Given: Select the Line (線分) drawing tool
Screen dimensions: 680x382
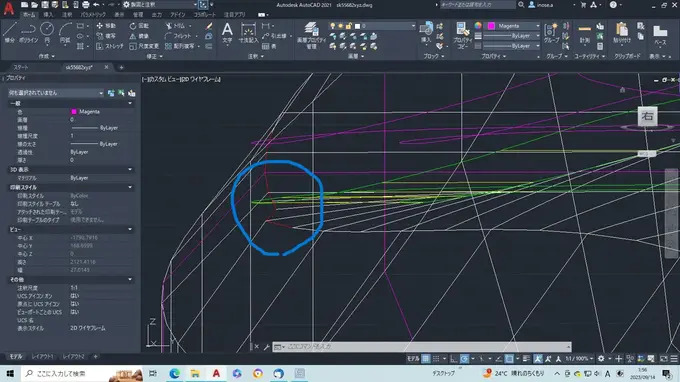Looking at the screenshot, I should click(10, 33).
